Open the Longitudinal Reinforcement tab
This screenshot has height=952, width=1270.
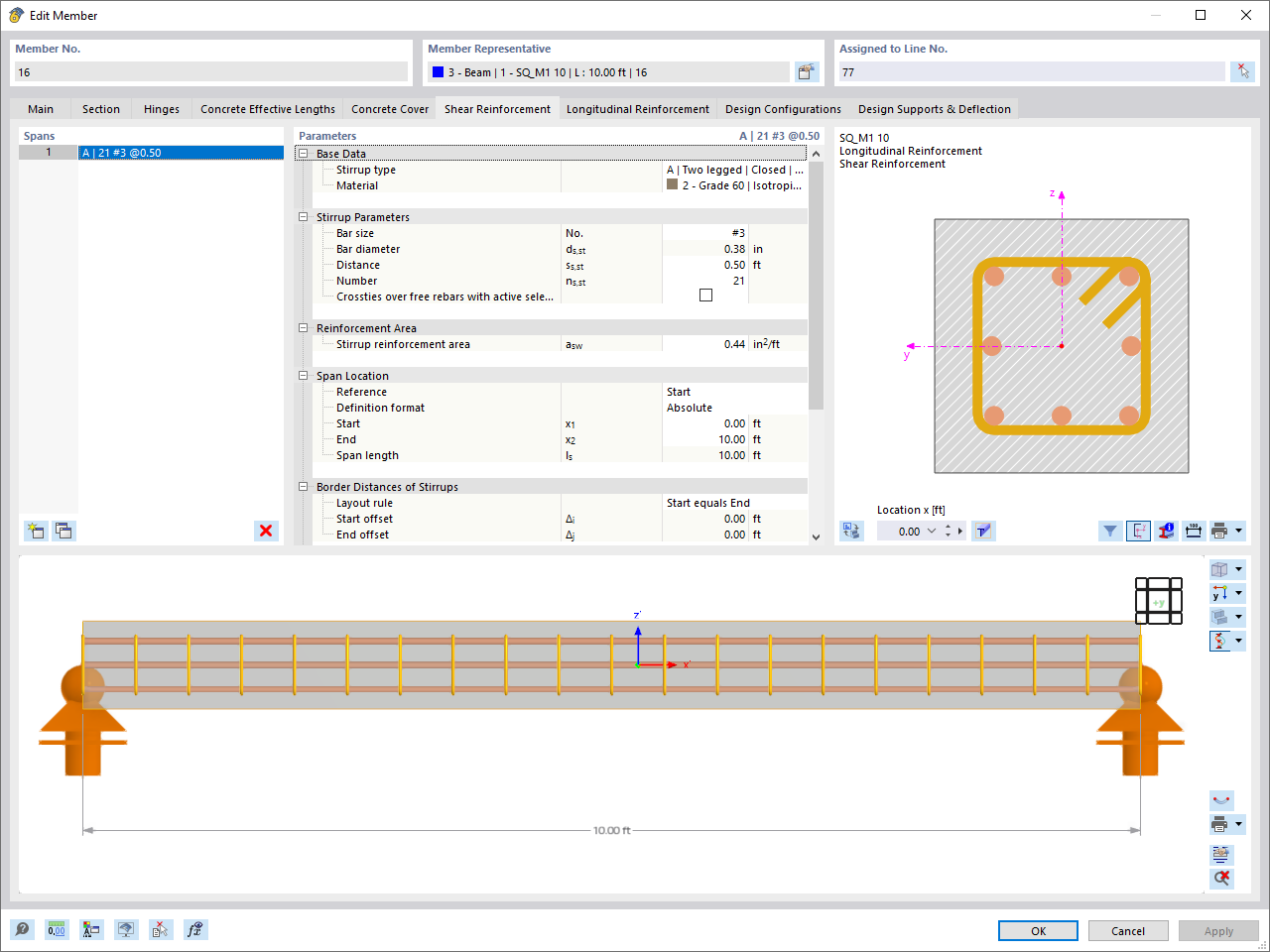click(x=638, y=109)
